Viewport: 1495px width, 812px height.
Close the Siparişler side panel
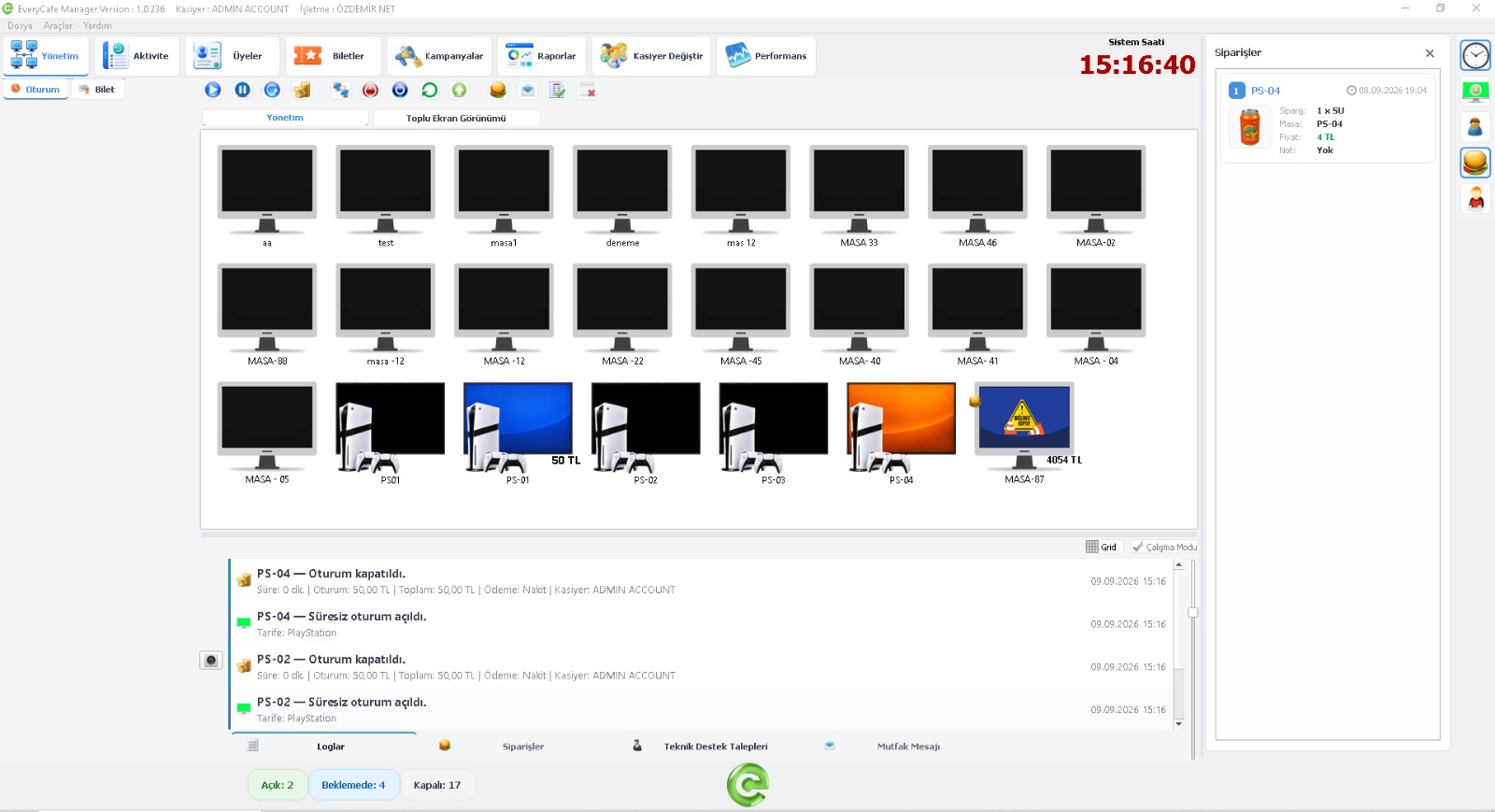pos(1430,53)
